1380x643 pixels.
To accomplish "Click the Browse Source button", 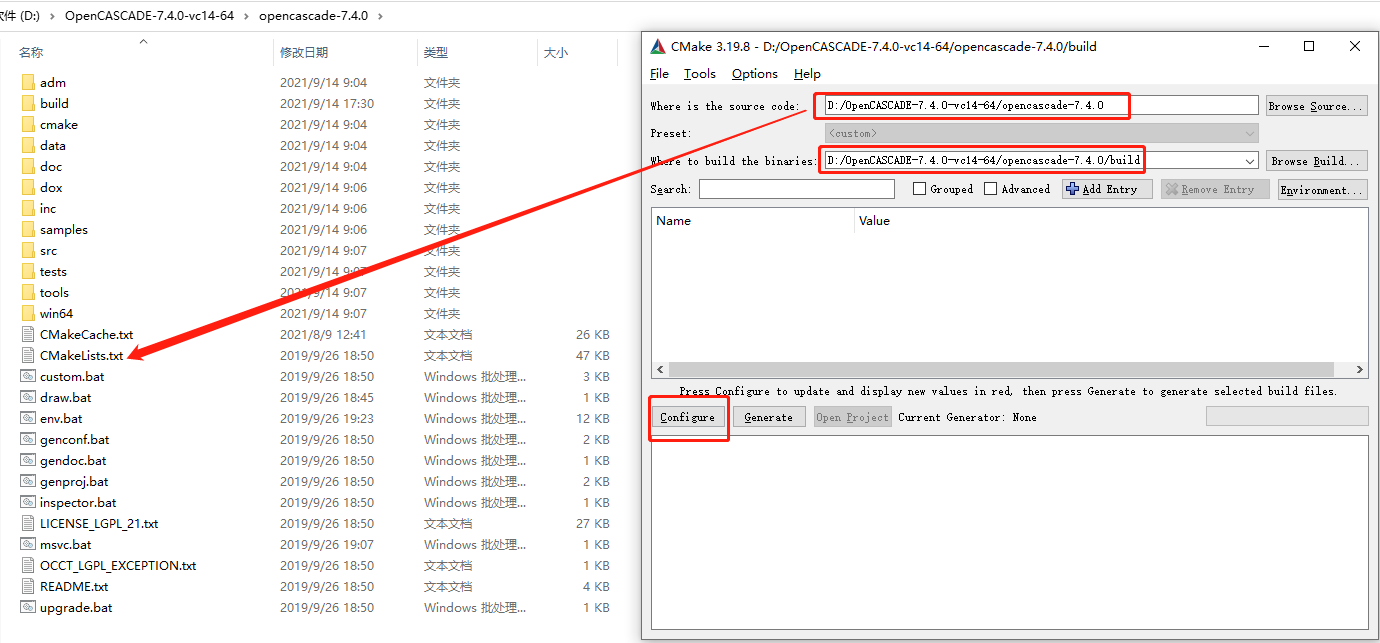I will click(1315, 106).
